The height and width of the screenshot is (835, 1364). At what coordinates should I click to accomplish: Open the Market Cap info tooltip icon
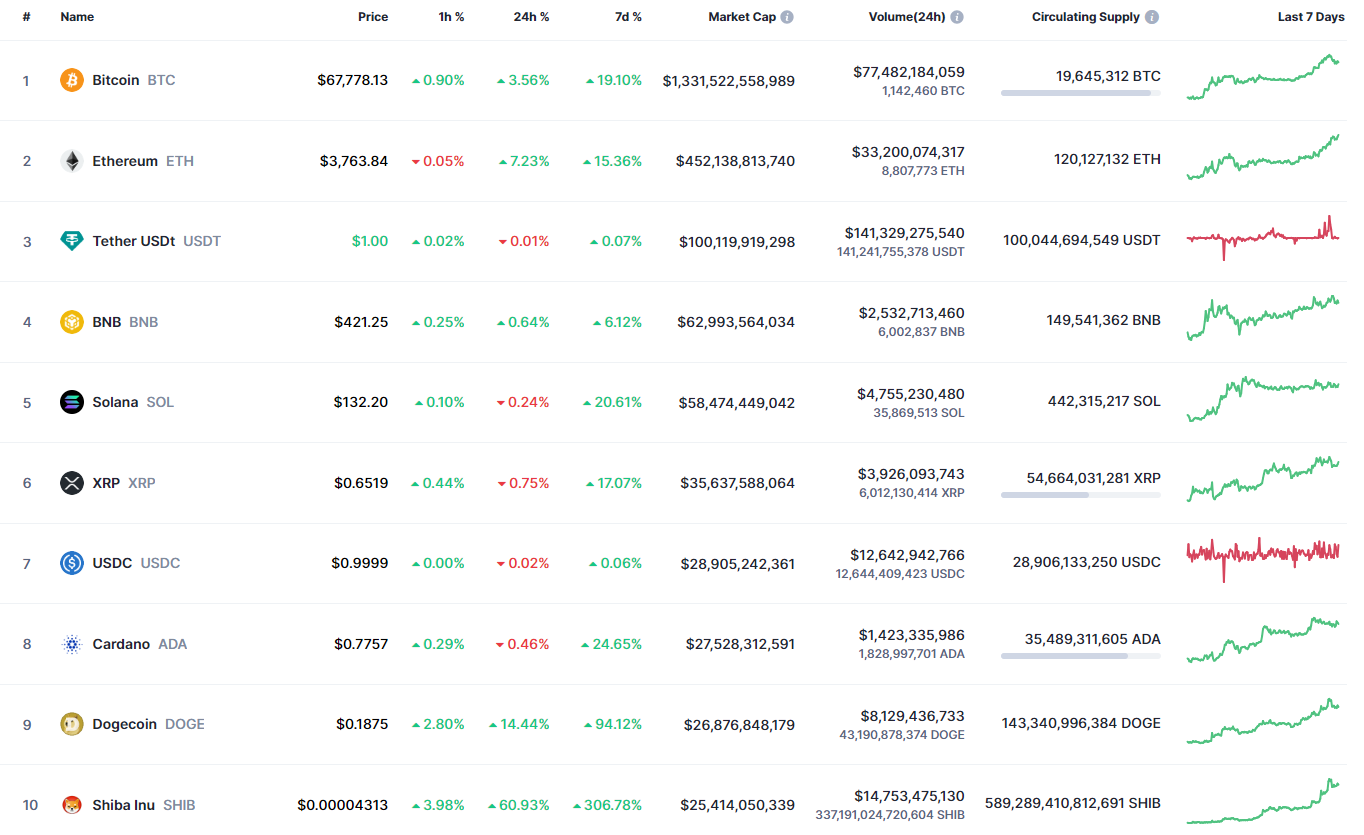[x=787, y=17]
